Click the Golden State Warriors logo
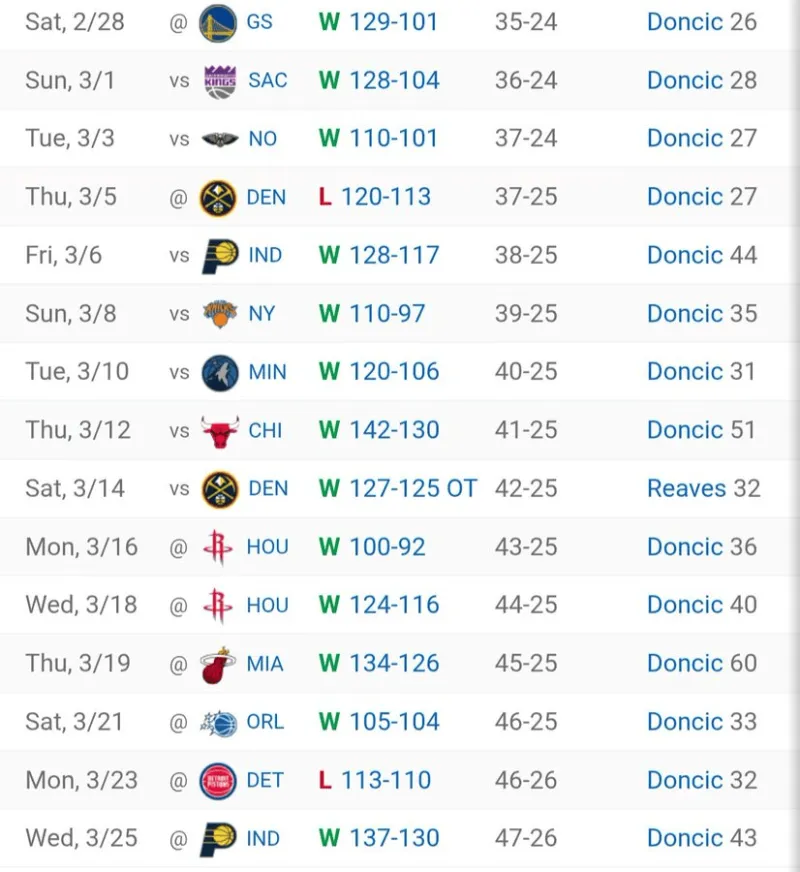Screen dimensions: 800x872 click(x=218, y=21)
